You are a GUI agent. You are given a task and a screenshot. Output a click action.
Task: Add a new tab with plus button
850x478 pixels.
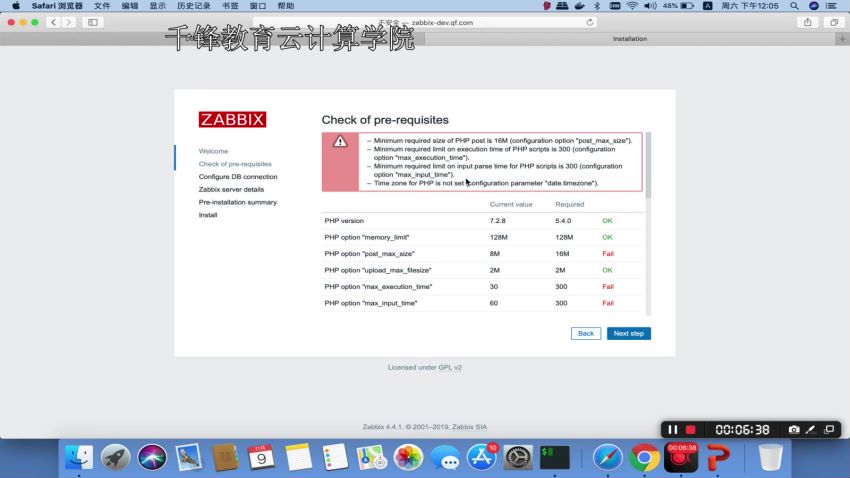pos(842,39)
